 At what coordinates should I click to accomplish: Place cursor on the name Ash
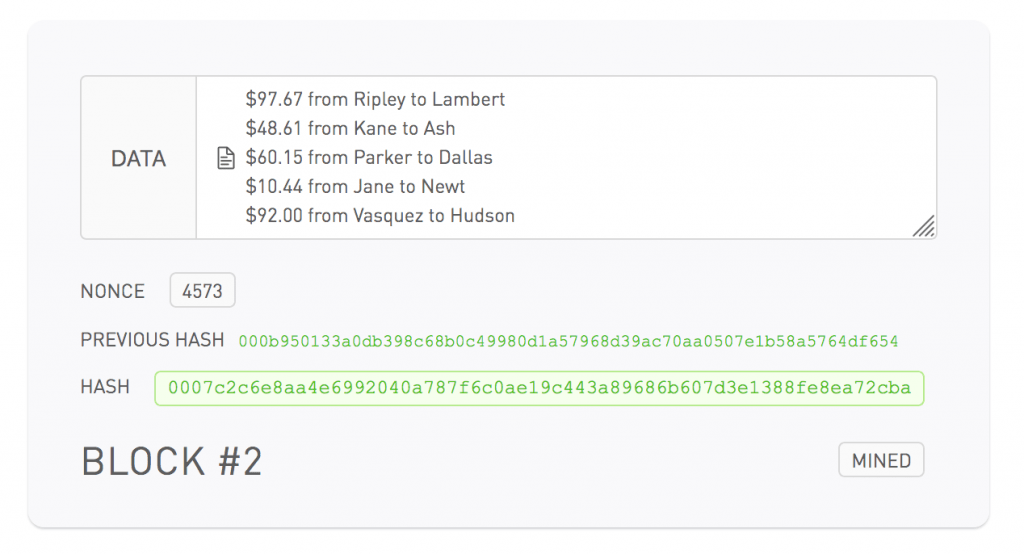[x=439, y=129]
